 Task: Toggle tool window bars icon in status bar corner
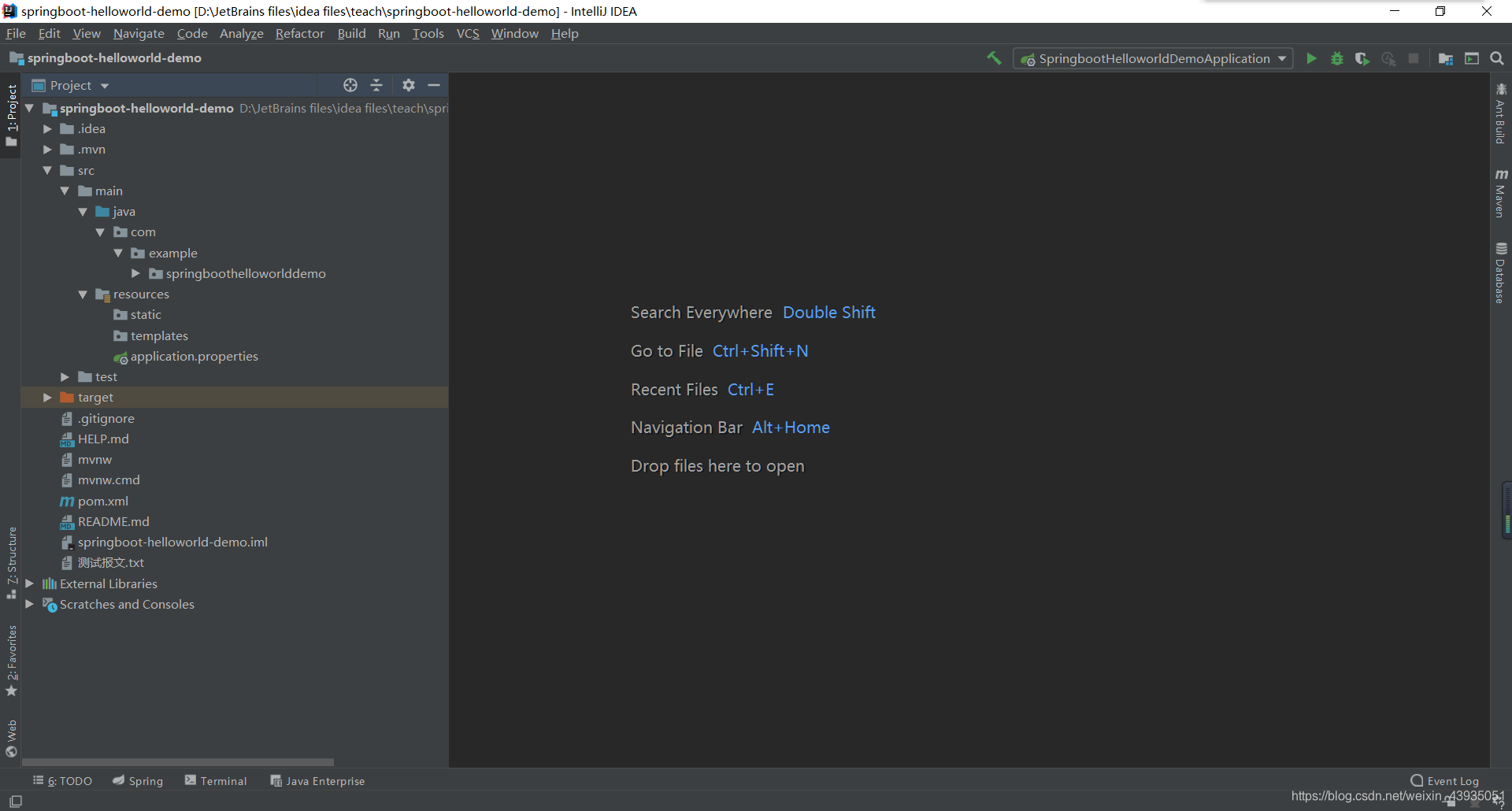[x=15, y=801]
